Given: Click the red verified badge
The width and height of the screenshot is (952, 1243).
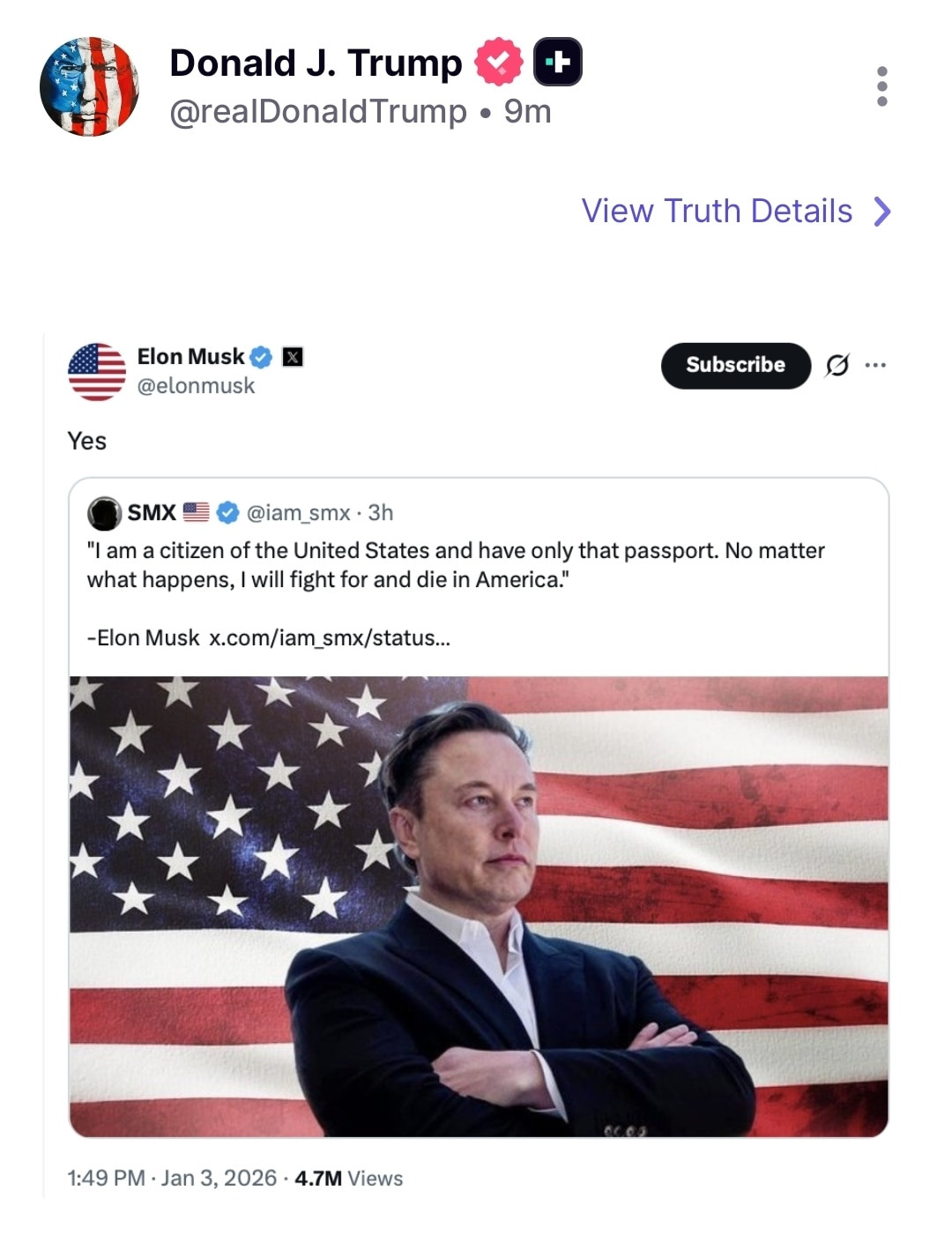Looking at the screenshot, I should tap(498, 62).
